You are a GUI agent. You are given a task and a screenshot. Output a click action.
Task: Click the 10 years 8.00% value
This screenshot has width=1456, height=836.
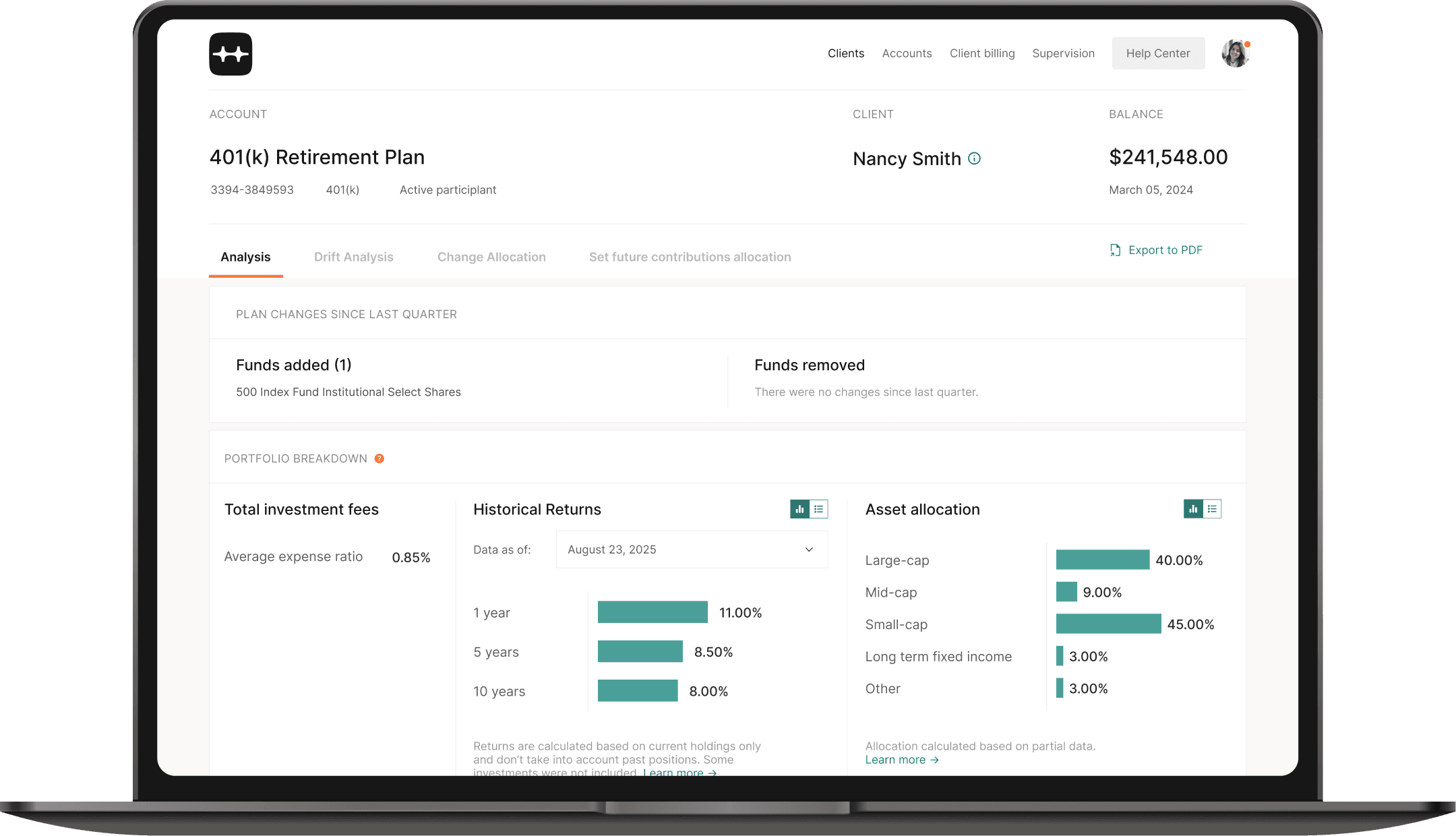tap(708, 691)
